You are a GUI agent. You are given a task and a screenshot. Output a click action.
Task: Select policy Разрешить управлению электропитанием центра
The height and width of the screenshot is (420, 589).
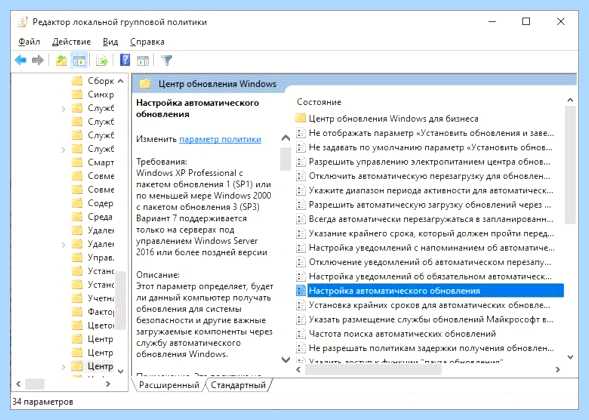click(429, 162)
